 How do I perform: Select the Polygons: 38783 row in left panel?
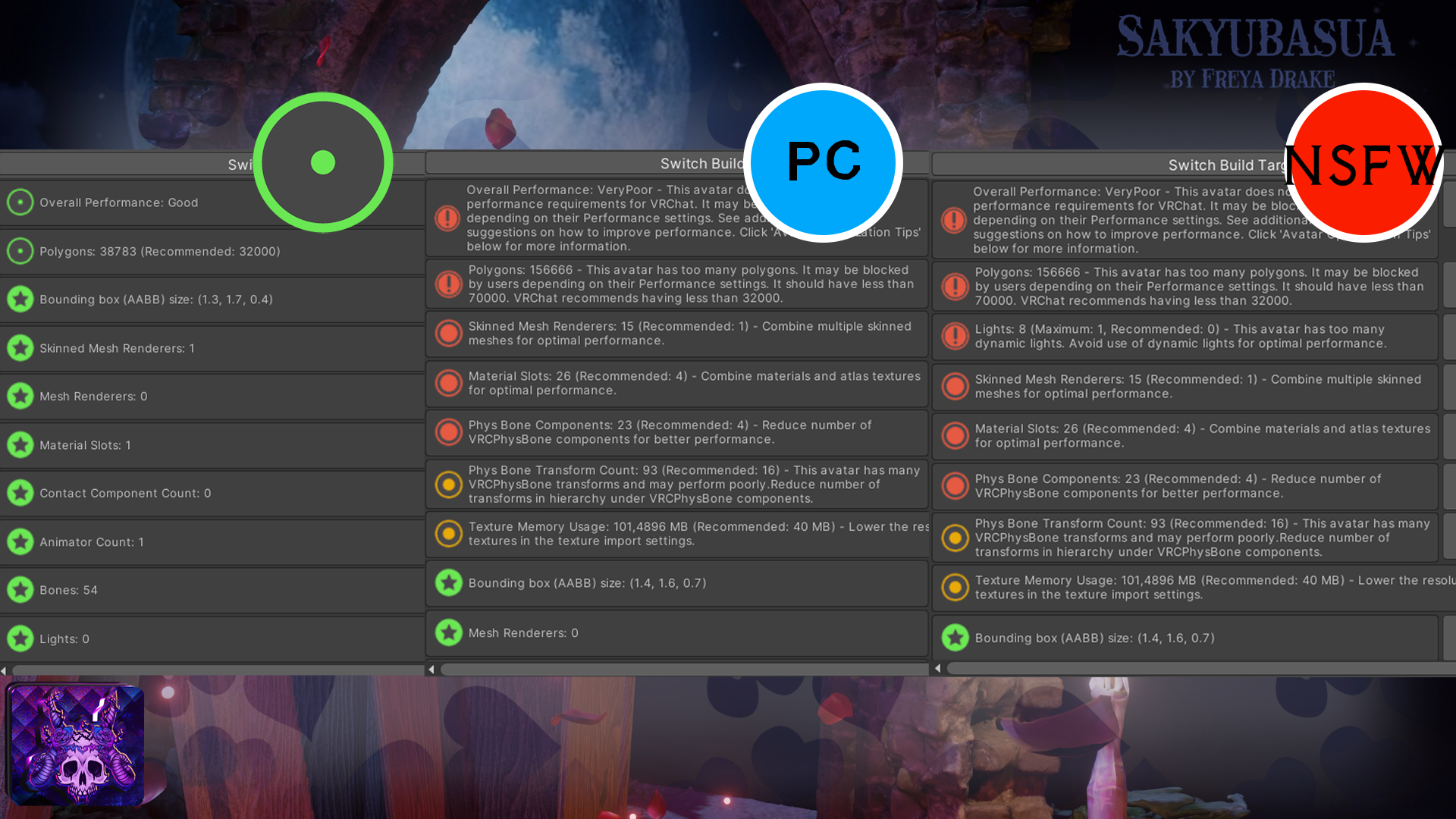[212, 251]
